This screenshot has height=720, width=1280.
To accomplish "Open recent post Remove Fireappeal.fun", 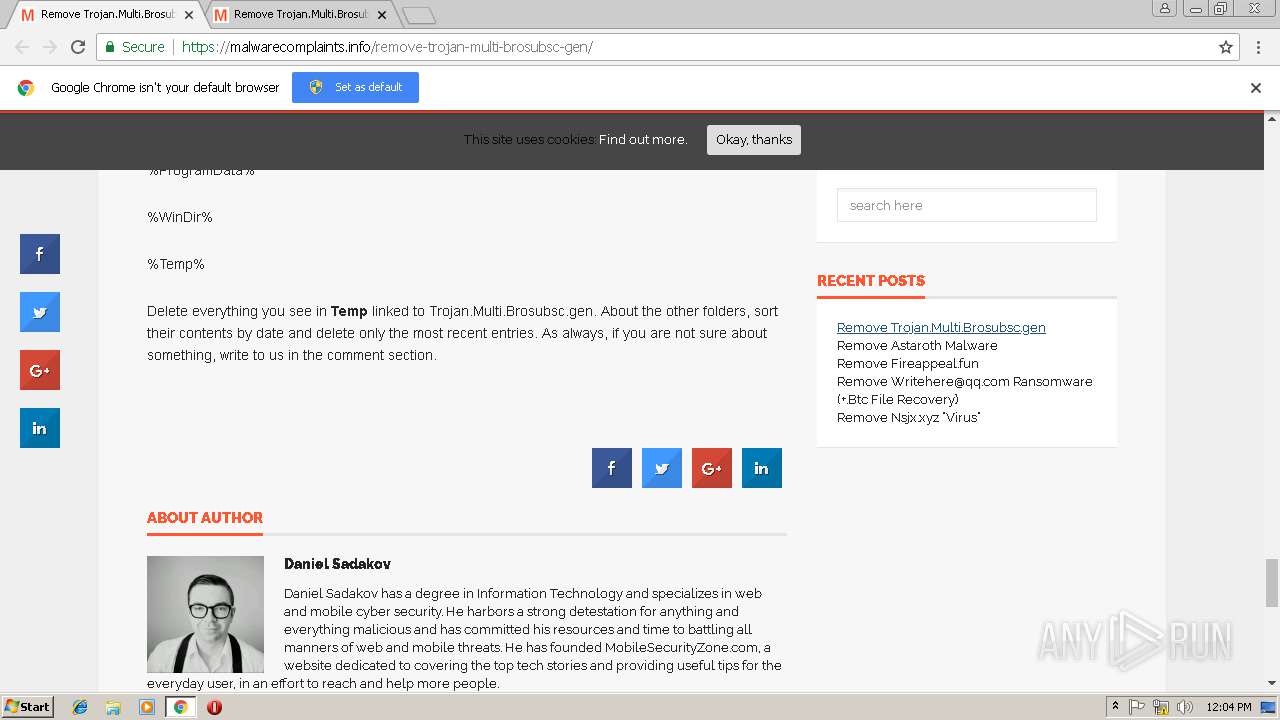I will 908,363.
